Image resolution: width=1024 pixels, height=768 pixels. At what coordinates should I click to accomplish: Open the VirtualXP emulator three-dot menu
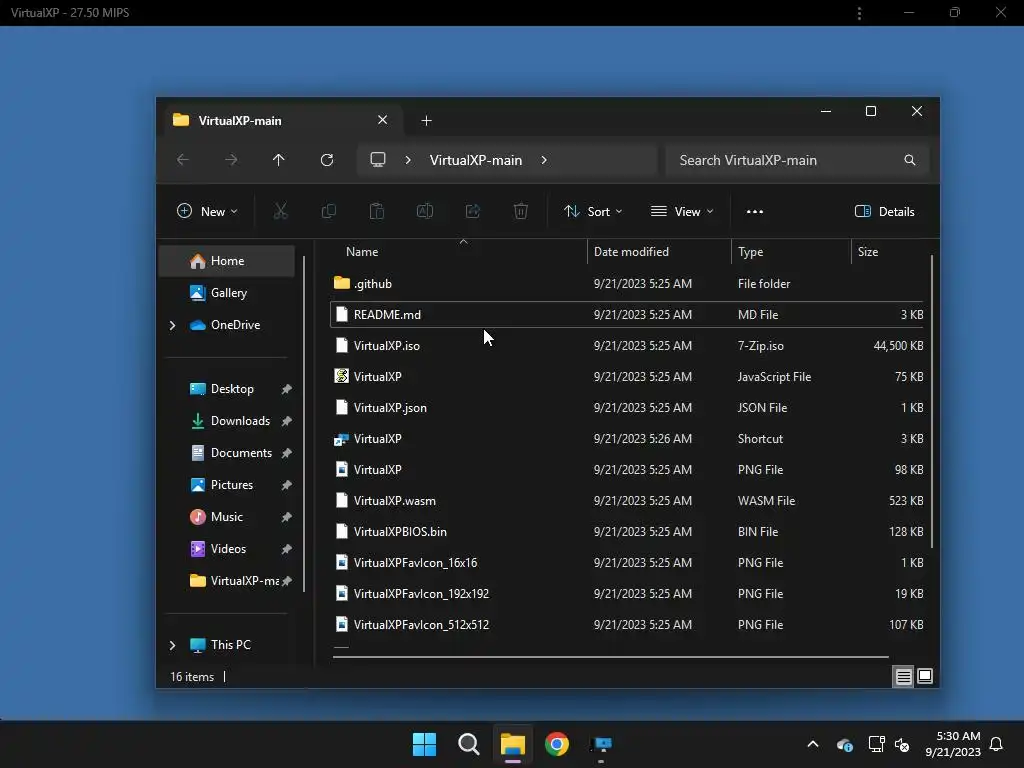tap(859, 13)
